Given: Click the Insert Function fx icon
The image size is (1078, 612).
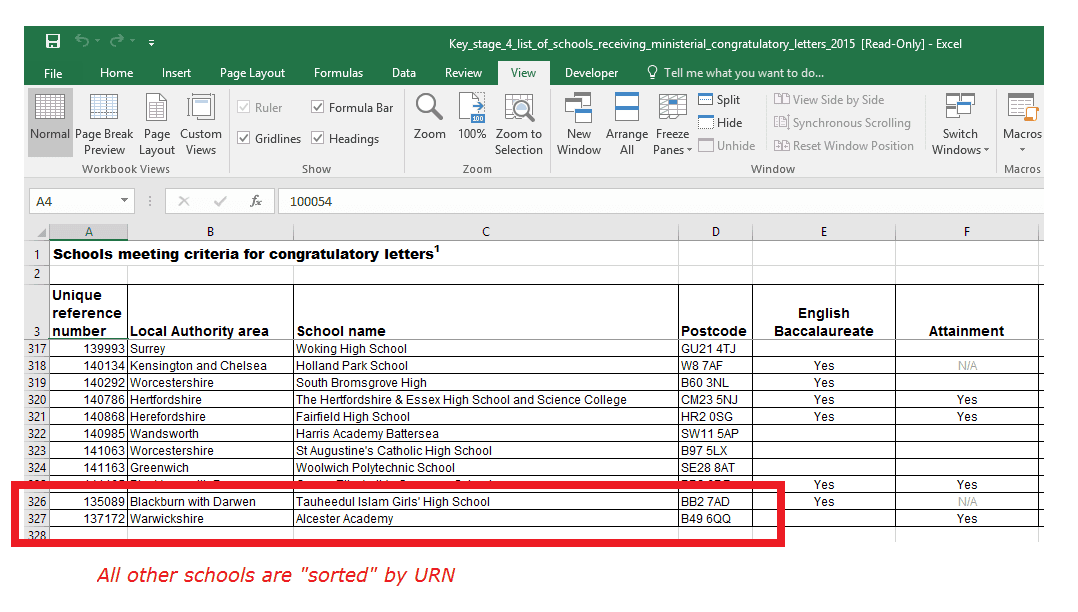Looking at the screenshot, I should tap(256, 201).
